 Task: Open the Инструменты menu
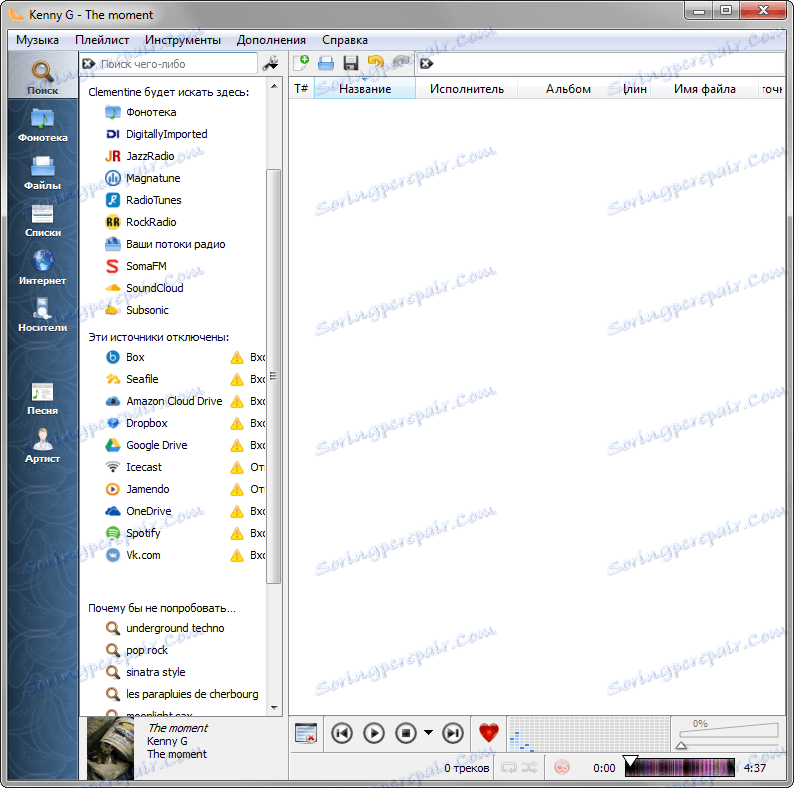pos(183,40)
